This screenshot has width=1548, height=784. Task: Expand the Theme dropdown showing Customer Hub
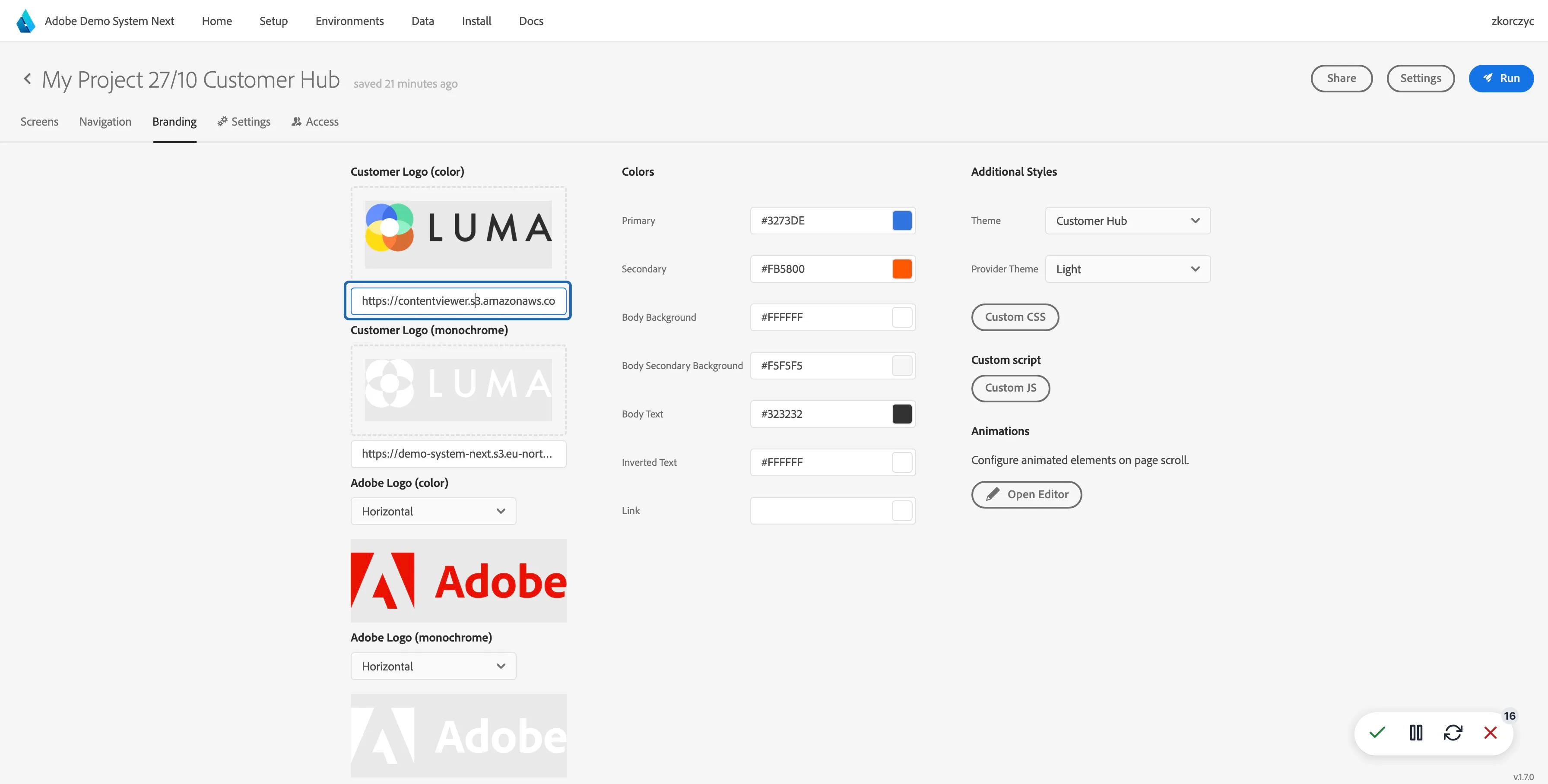pyautogui.click(x=1128, y=221)
